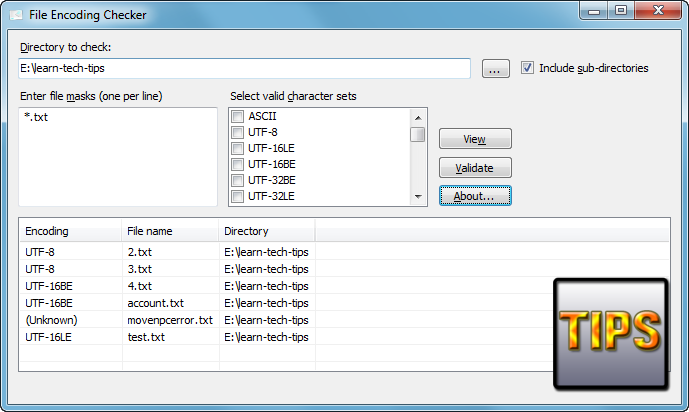Screen dimensions: 689x412
Task: Sort results by File name column header
Action: pos(170,231)
